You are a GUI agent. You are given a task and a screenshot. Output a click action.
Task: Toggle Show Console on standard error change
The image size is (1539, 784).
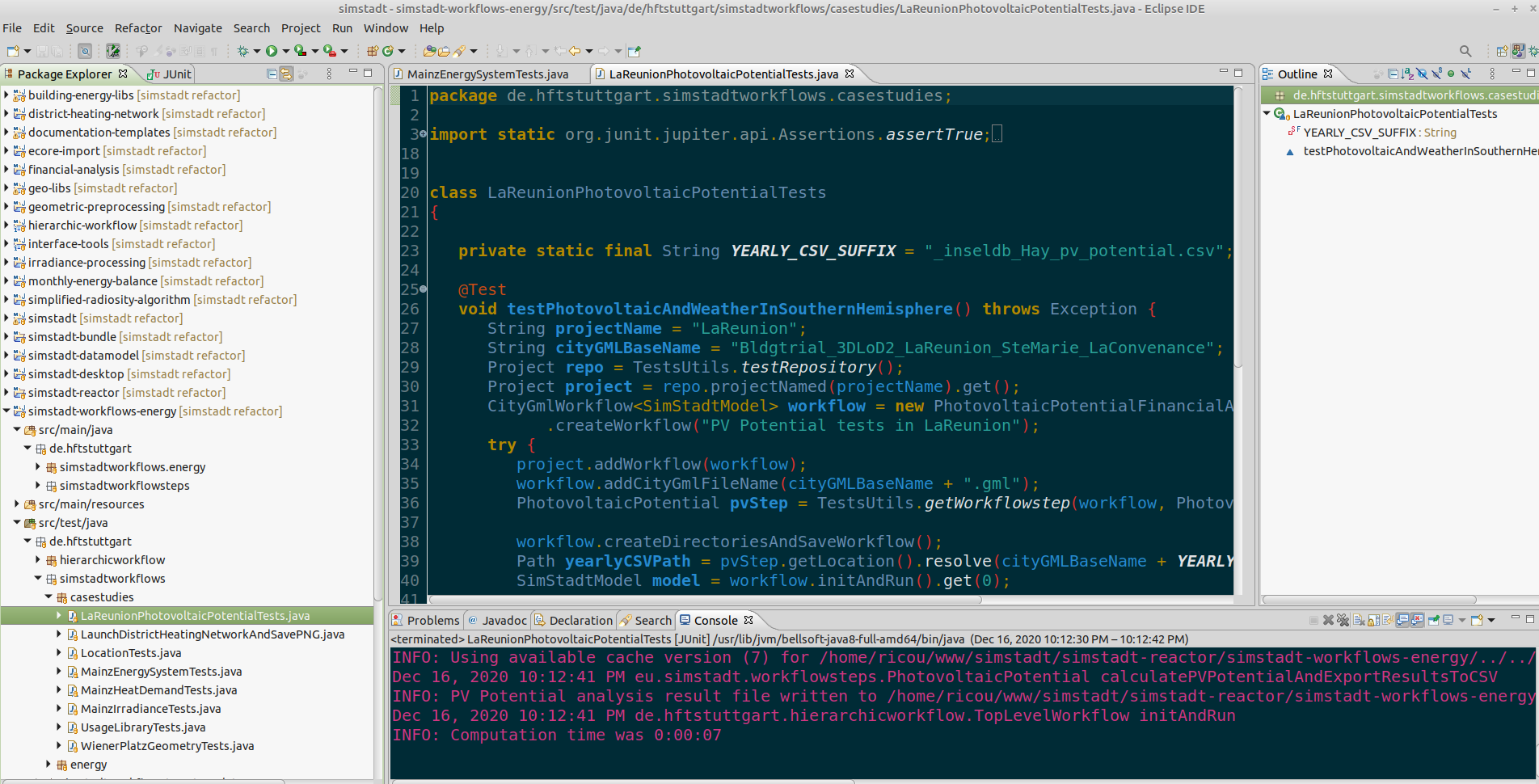(1418, 620)
